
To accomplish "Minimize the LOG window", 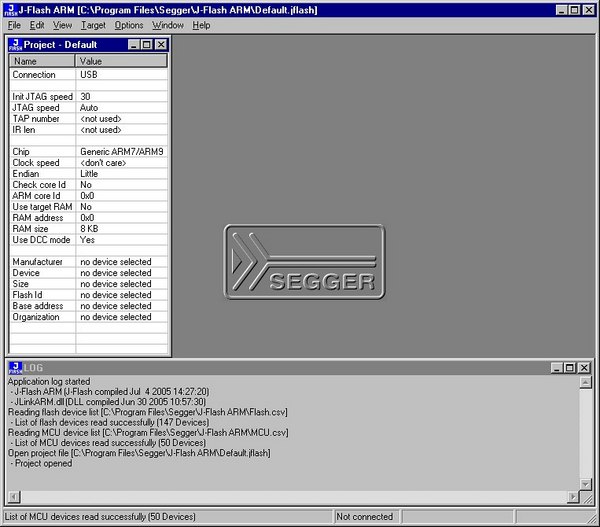I will [x=557, y=368].
